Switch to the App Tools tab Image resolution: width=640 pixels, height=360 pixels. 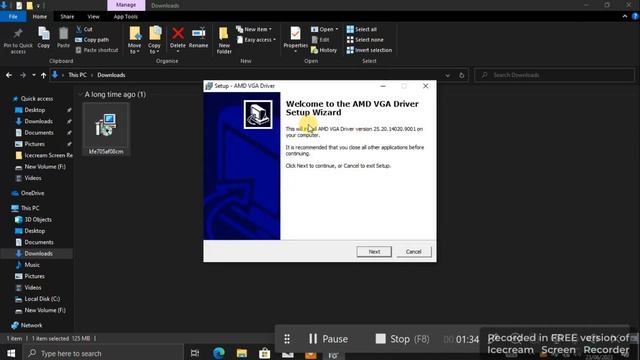(125, 16)
